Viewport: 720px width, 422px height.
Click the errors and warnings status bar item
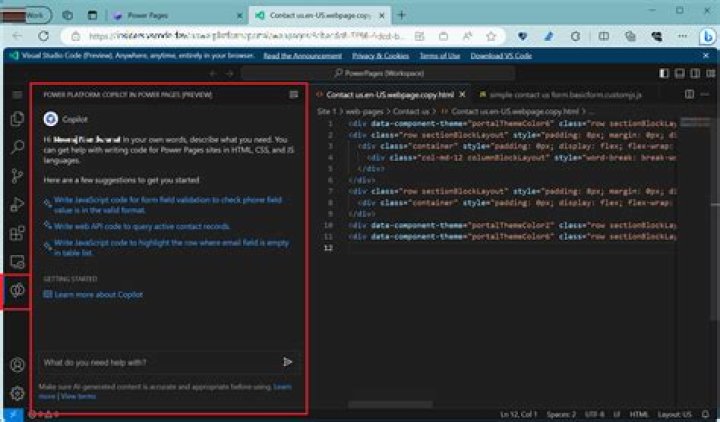click(44, 414)
